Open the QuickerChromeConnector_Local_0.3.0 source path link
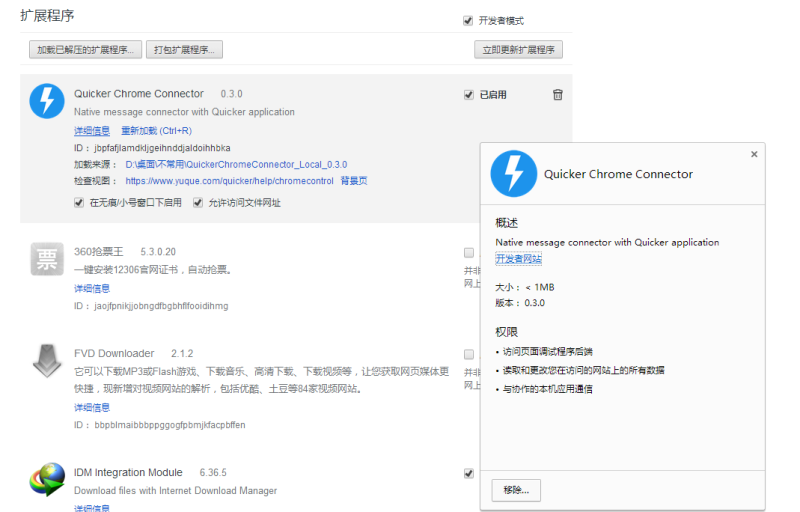This screenshot has height=512, width=800. 236,165
